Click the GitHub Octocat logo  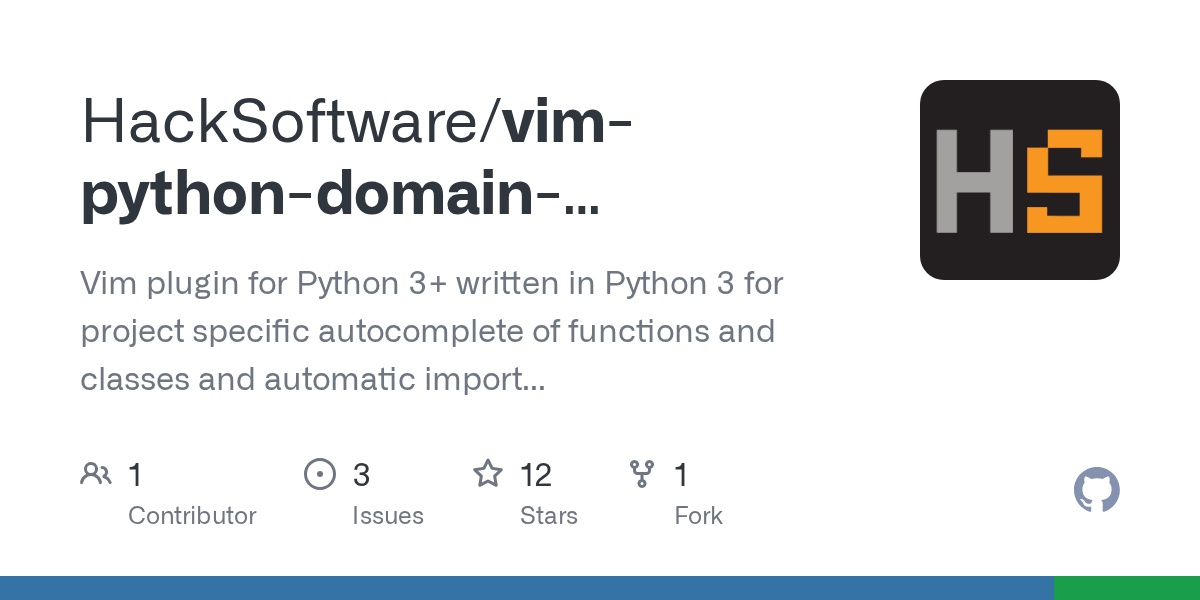click(x=1096, y=490)
